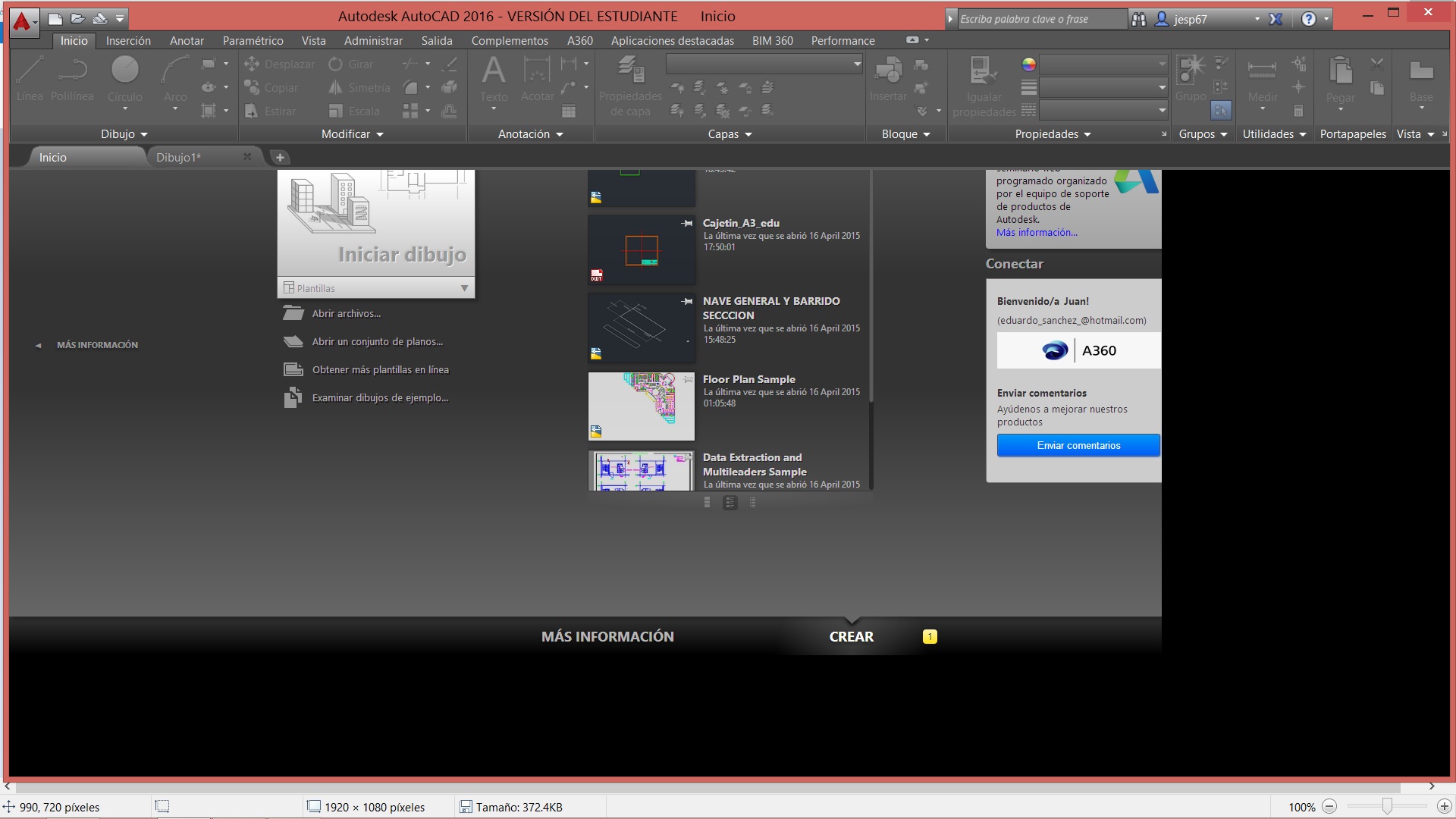Click the Girar (rotate) tool

click(350, 64)
